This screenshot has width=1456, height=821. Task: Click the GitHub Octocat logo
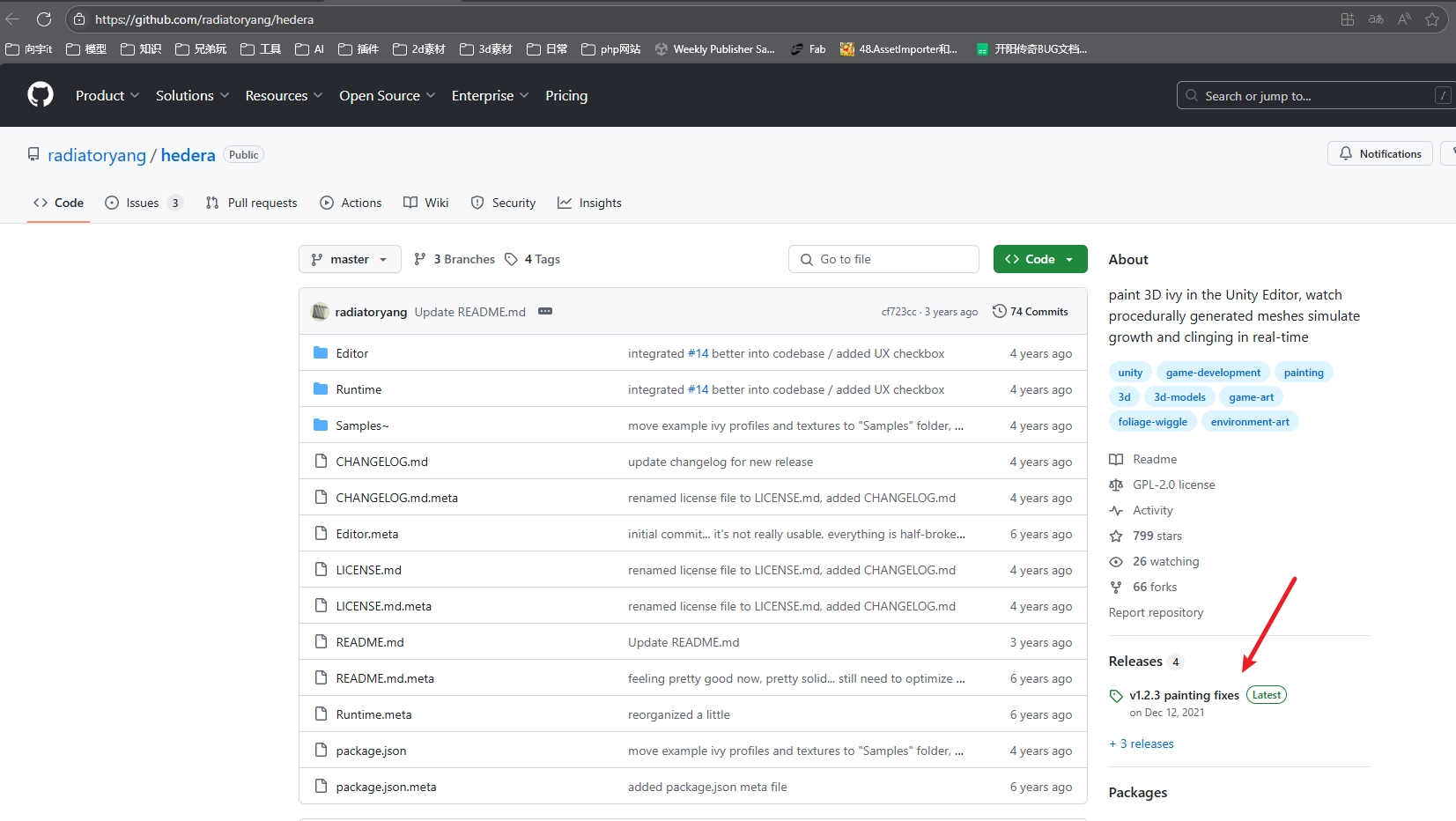[41, 94]
